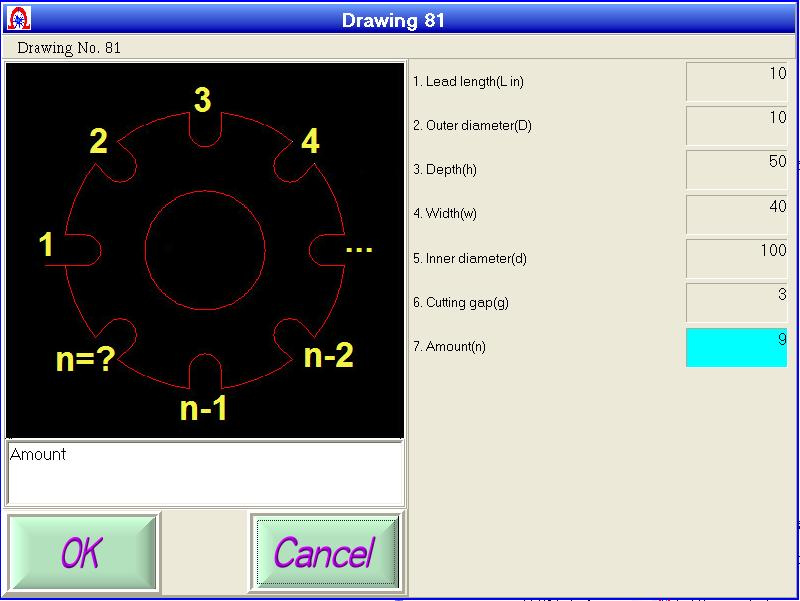This screenshot has height=601, width=800.
Task: Click the Cutting gap(g) input box
Action: 736,302
